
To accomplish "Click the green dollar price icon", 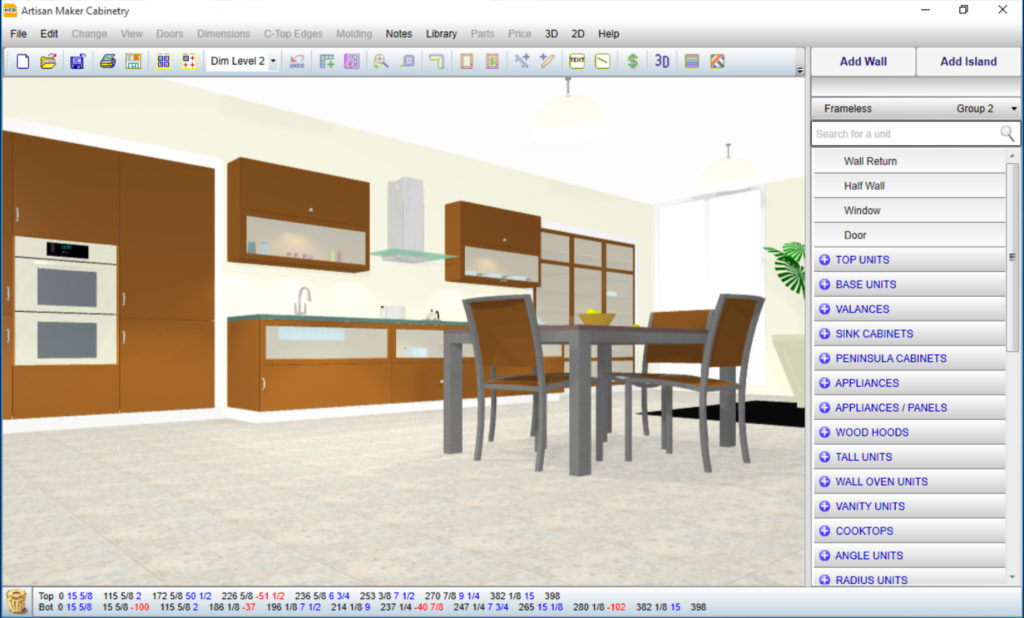I will (632, 61).
